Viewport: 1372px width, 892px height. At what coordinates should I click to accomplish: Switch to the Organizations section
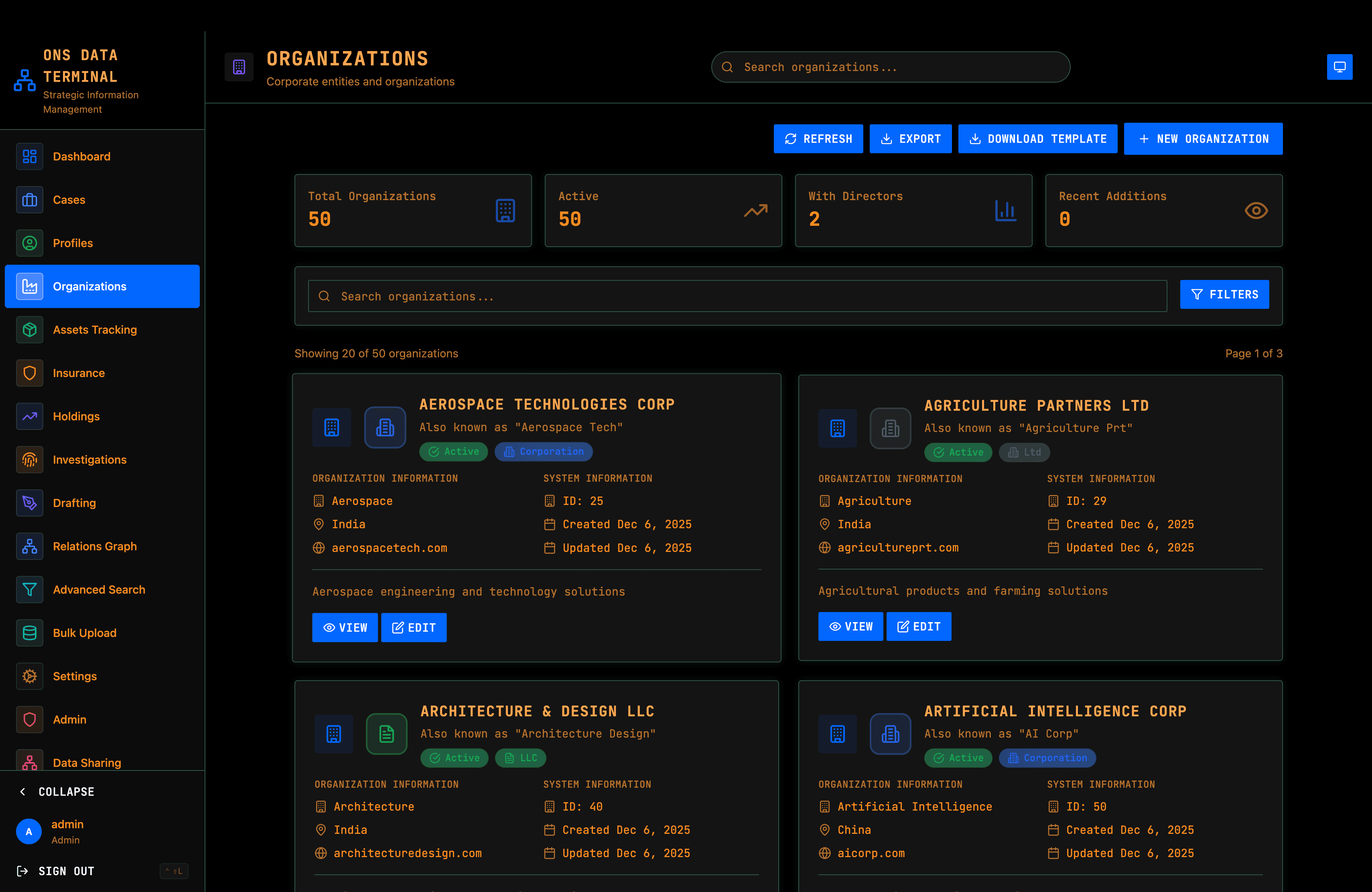(x=90, y=286)
